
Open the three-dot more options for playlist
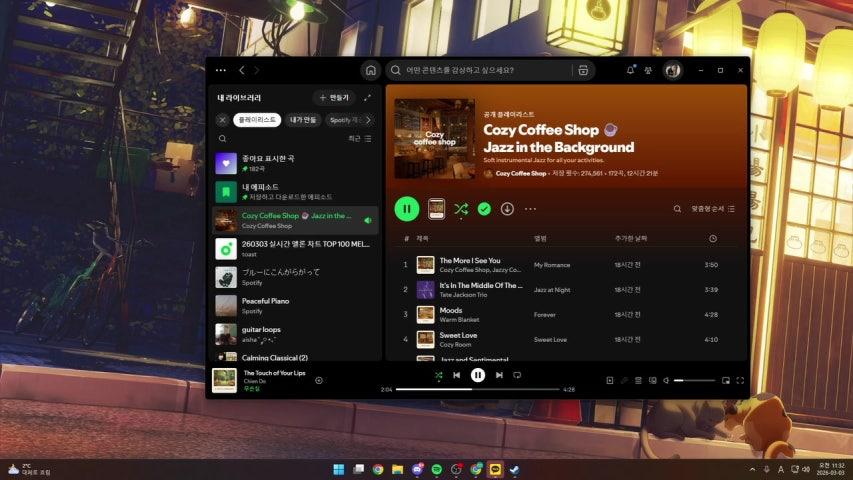point(530,209)
